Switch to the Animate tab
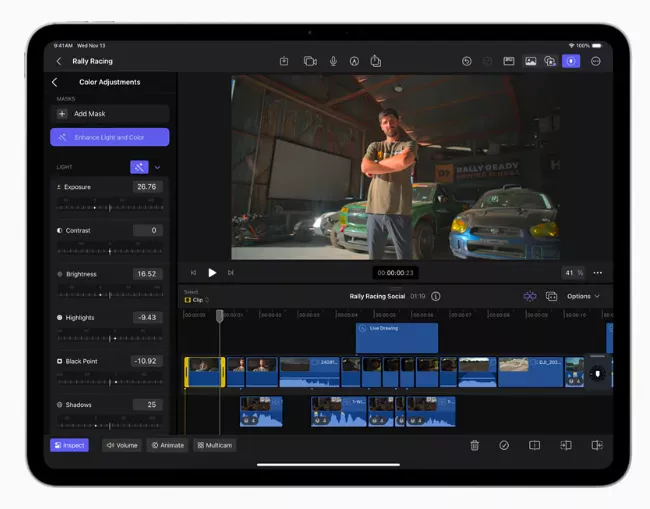Viewport: 650px width, 509px height. [167, 445]
